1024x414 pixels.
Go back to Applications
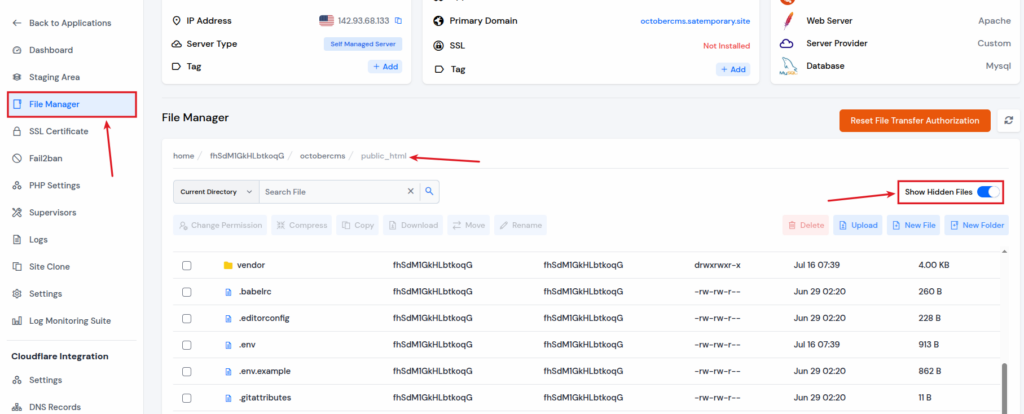pyautogui.click(x=61, y=23)
